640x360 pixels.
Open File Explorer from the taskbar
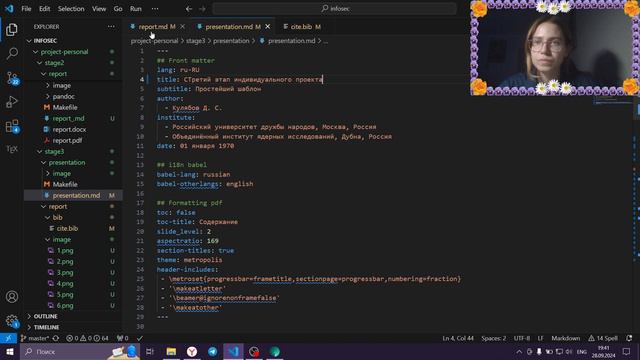point(171,351)
